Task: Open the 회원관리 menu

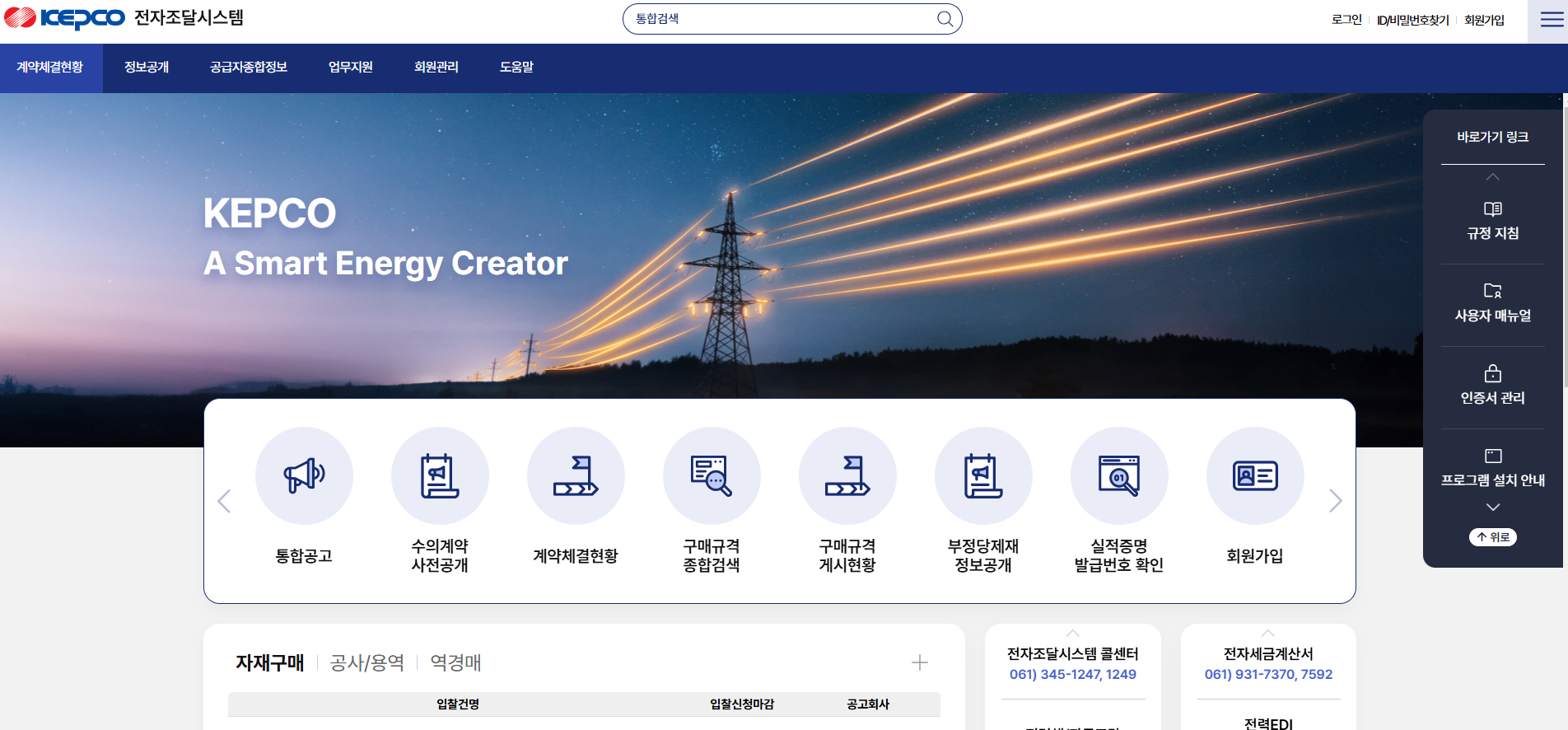Action: pyautogui.click(x=436, y=68)
